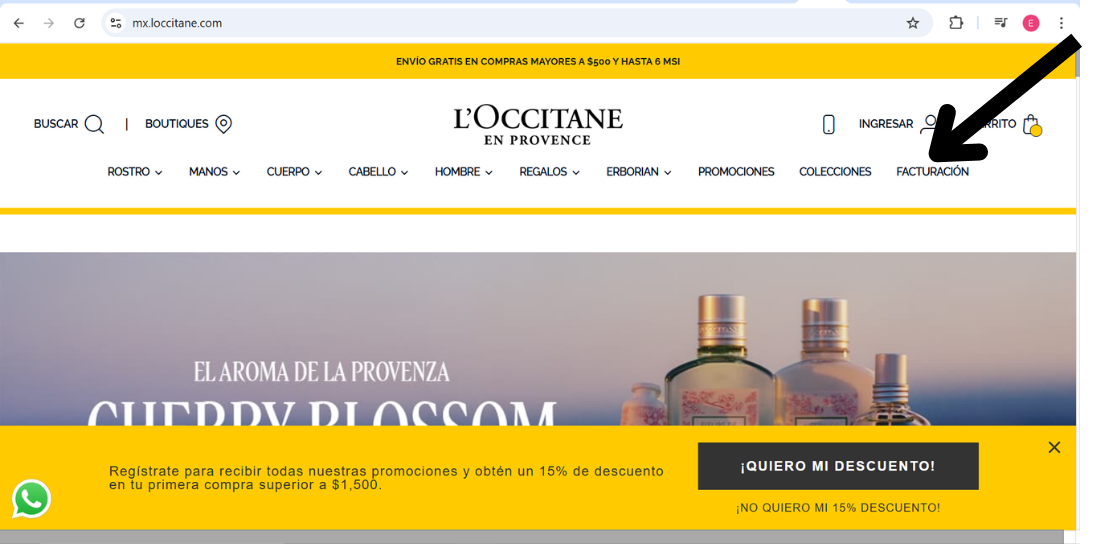Expand the ROSTRO dropdown menu
1099x545 pixels.
[135, 172]
